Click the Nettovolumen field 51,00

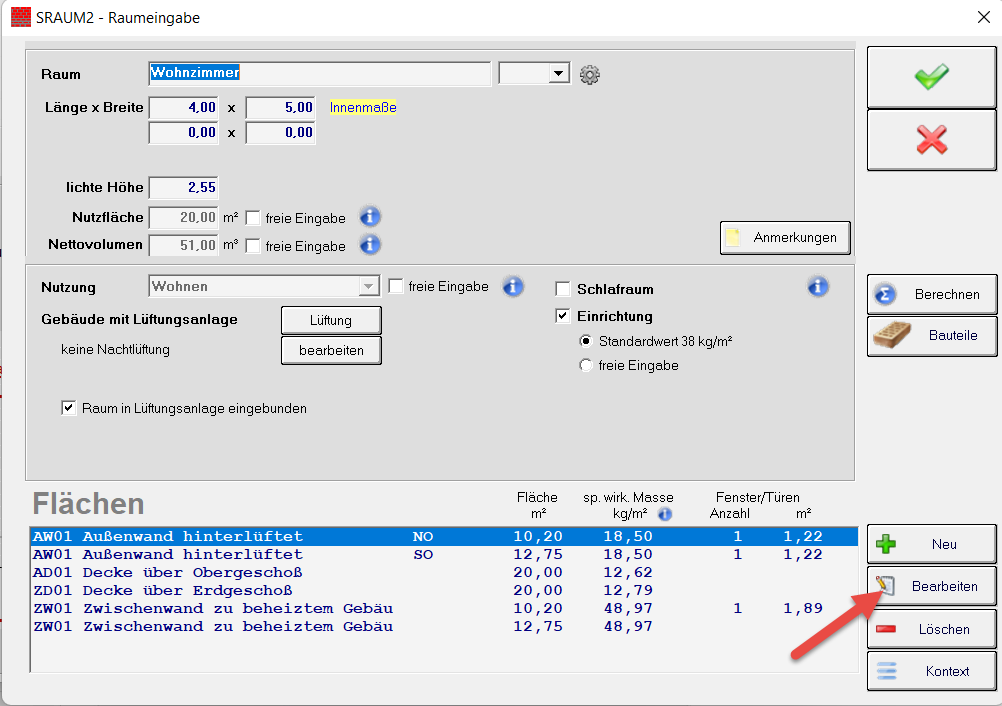pos(184,245)
